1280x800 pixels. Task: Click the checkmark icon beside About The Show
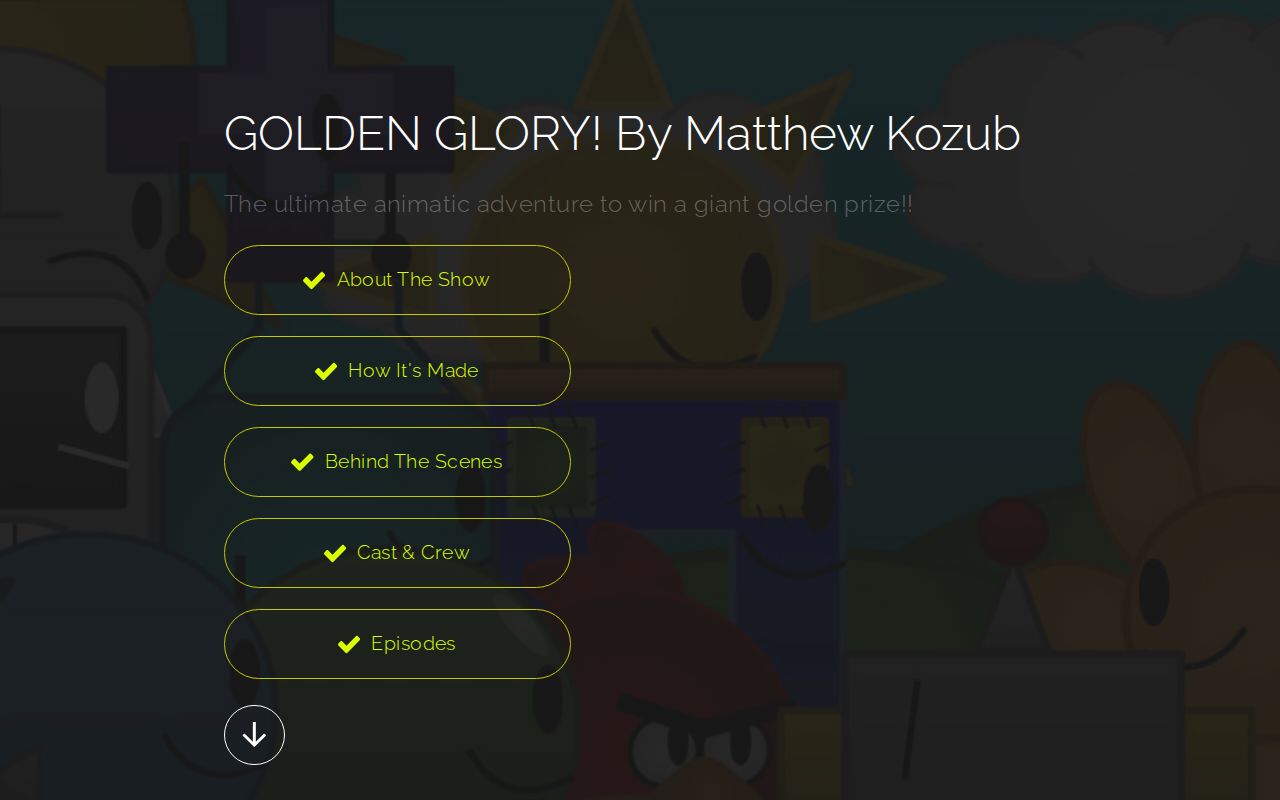(313, 280)
